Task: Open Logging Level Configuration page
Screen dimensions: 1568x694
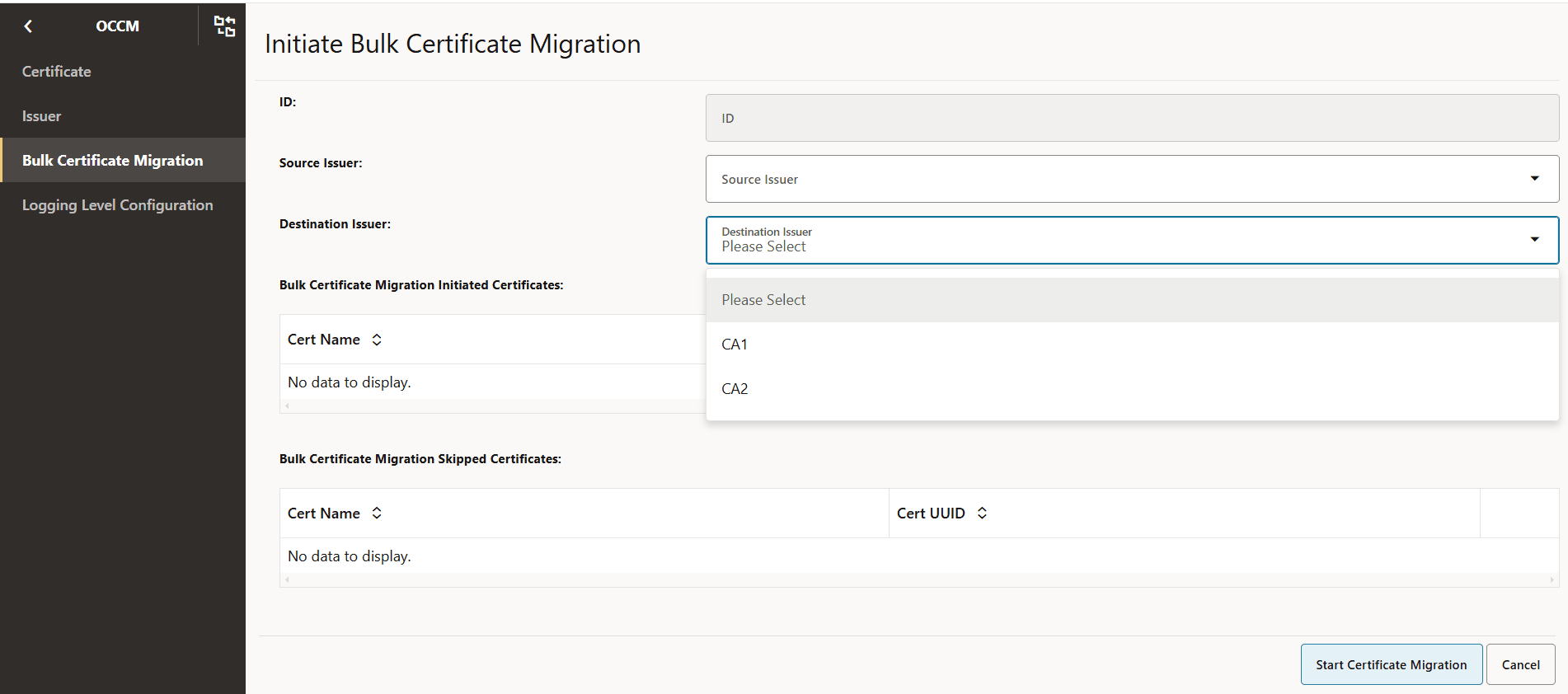Action: tap(118, 205)
